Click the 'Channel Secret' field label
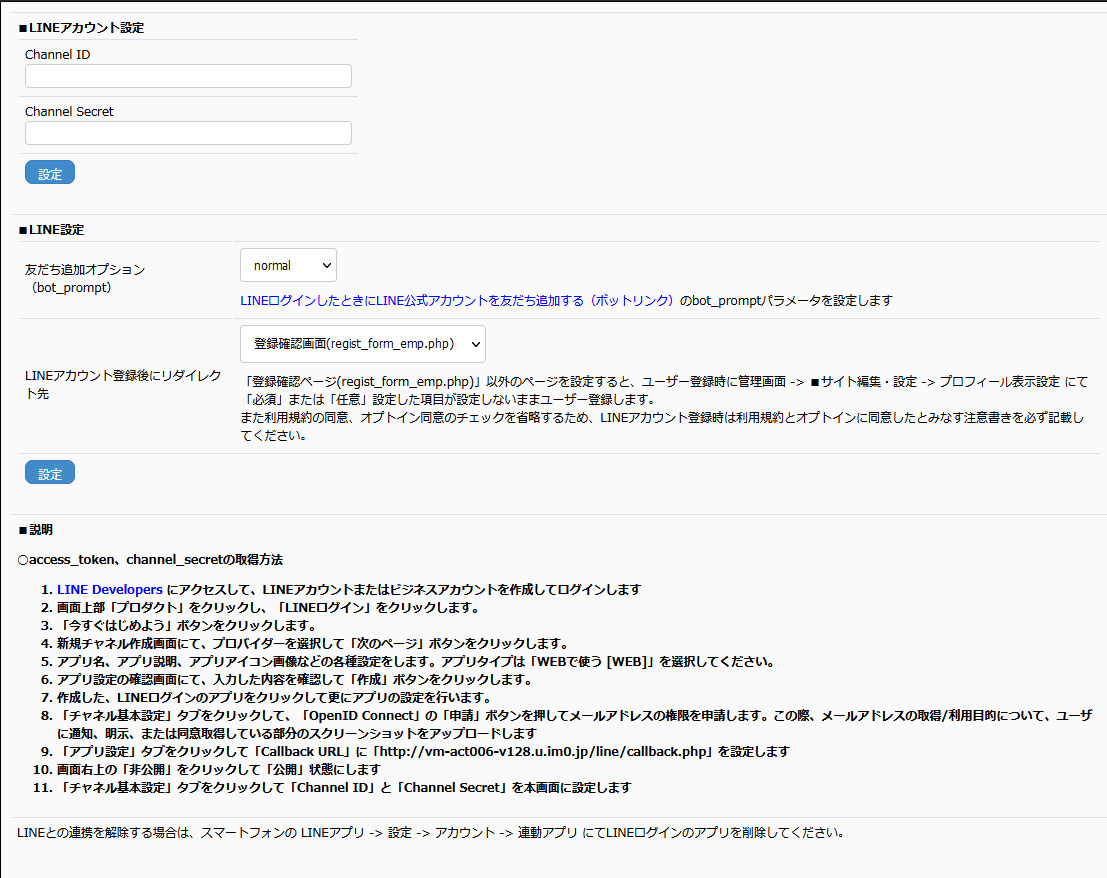Image resolution: width=1107 pixels, height=878 pixels. tap(69, 112)
